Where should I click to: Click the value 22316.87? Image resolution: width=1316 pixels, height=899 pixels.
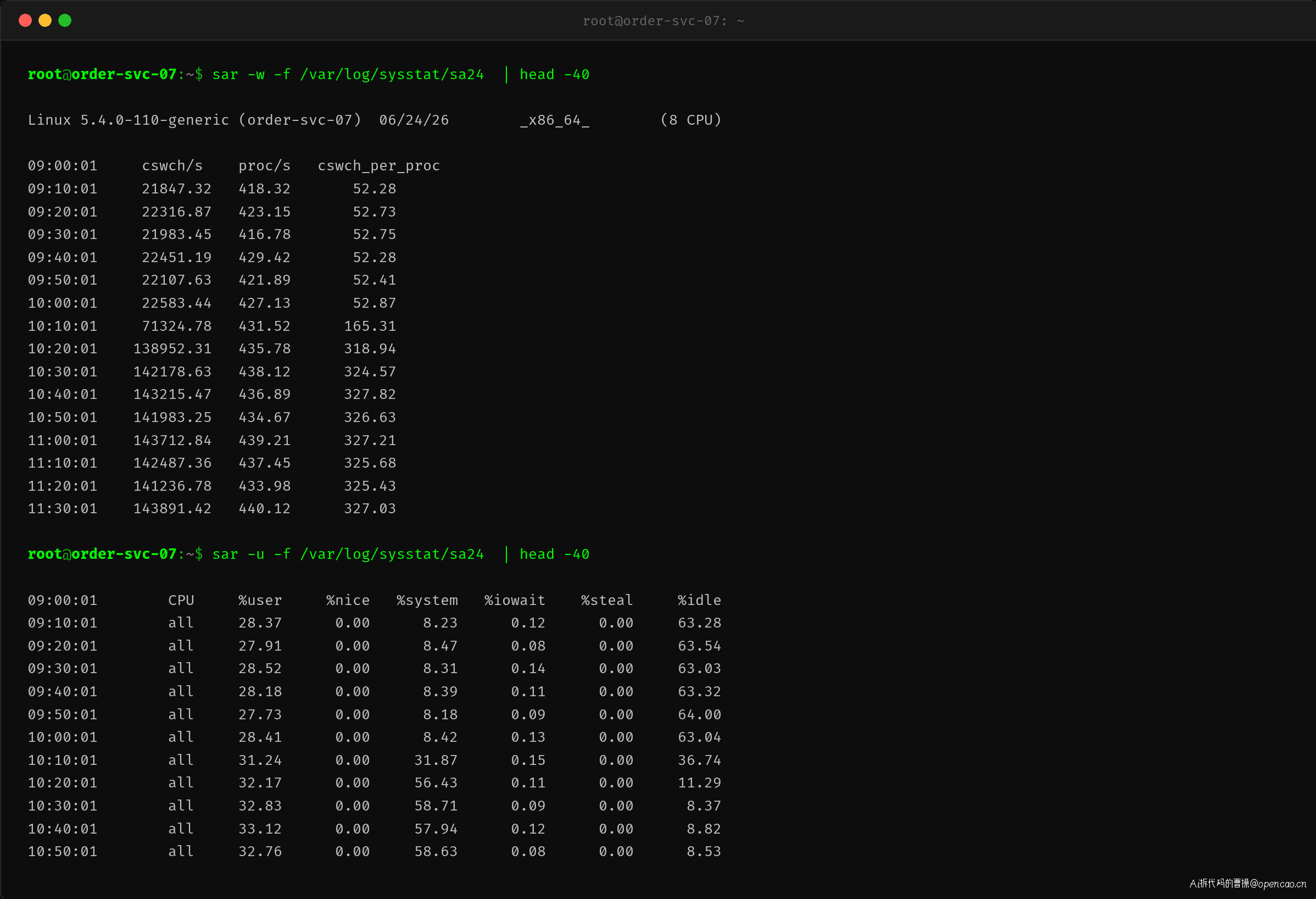click(x=177, y=212)
